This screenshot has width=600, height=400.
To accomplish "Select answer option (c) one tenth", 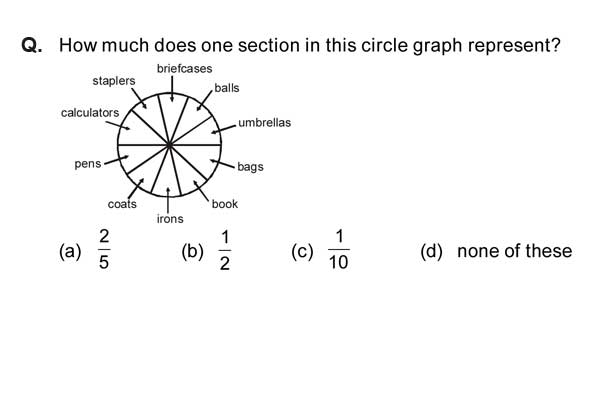I will tap(320, 251).
